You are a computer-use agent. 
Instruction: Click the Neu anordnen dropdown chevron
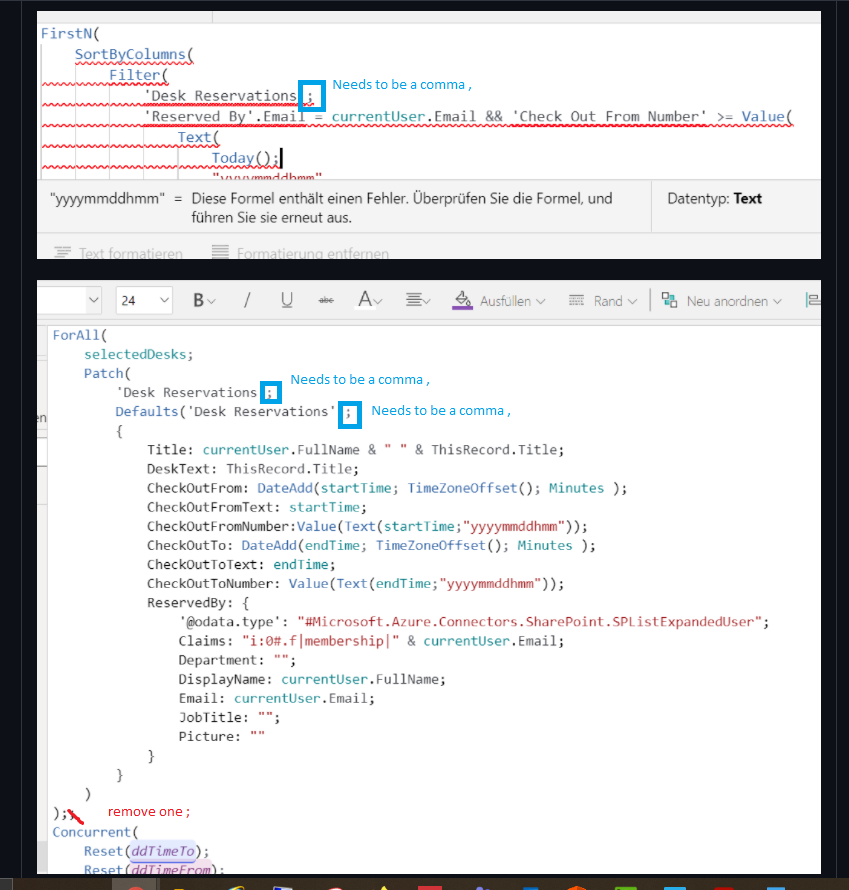tap(776, 300)
